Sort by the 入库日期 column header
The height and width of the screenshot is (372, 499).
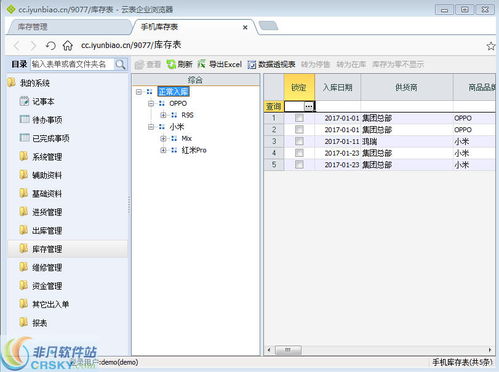pos(338,87)
